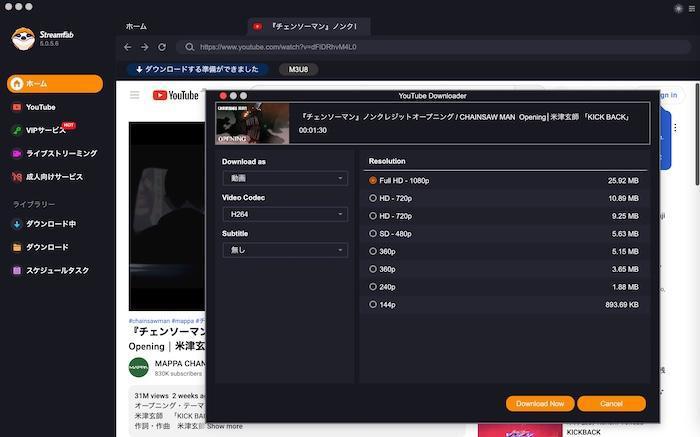
Task: Reload the page with refresh icon
Action: point(162,47)
